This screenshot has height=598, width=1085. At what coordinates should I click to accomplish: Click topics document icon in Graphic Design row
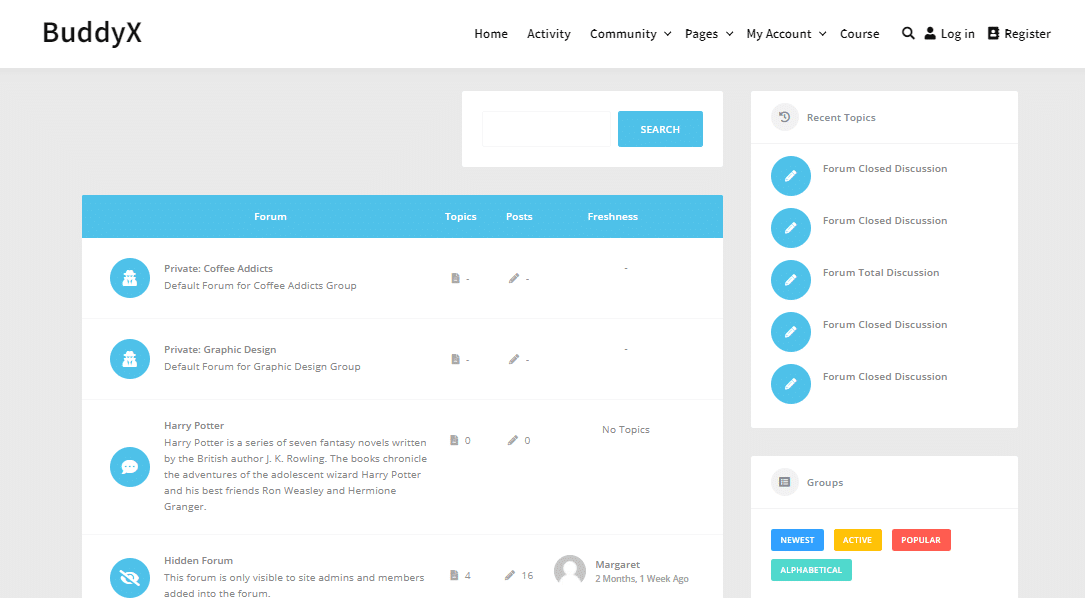point(455,359)
